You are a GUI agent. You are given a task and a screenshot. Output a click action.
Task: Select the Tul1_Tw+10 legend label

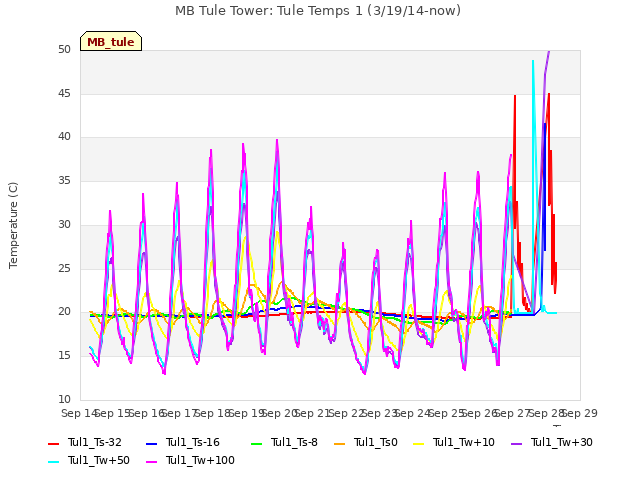[x=464, y=442]
